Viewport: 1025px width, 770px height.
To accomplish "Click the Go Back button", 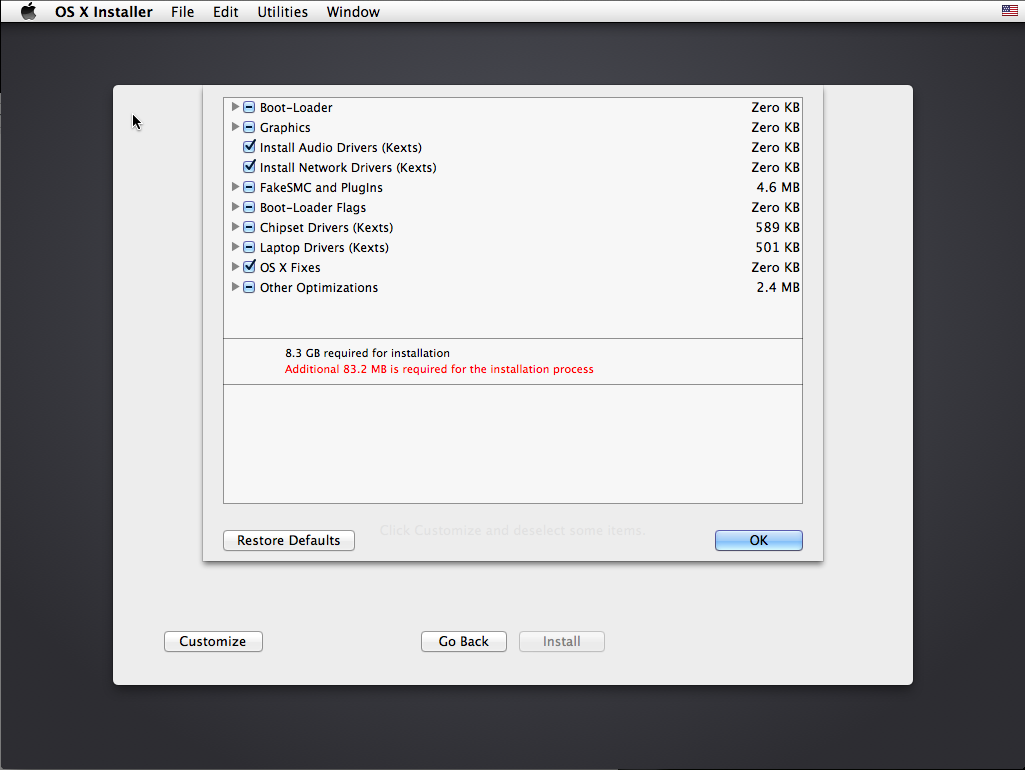I will [x=463, y=641].
